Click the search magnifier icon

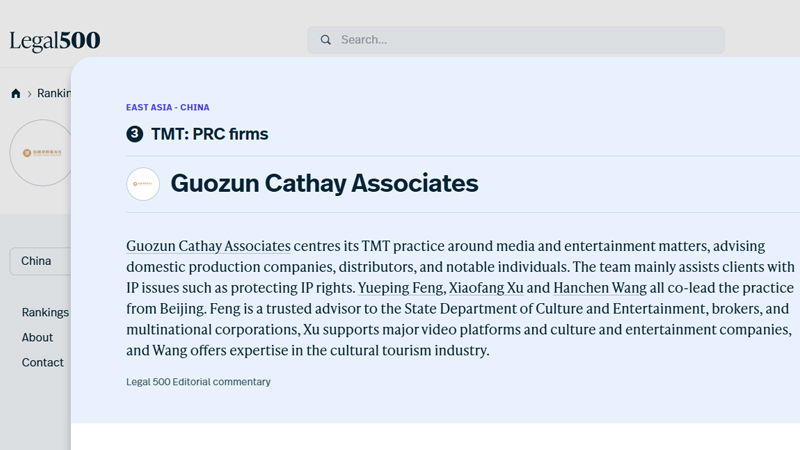[326, 40]
